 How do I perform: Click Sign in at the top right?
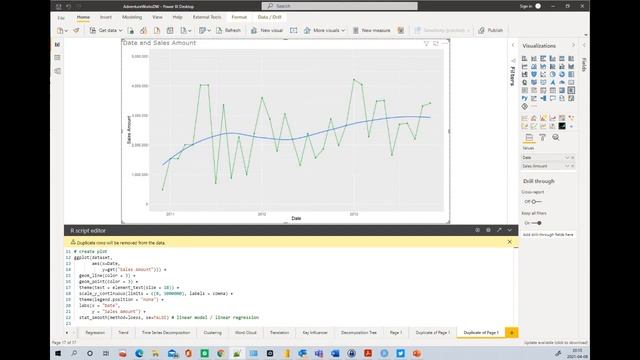[x=526, y=6]
